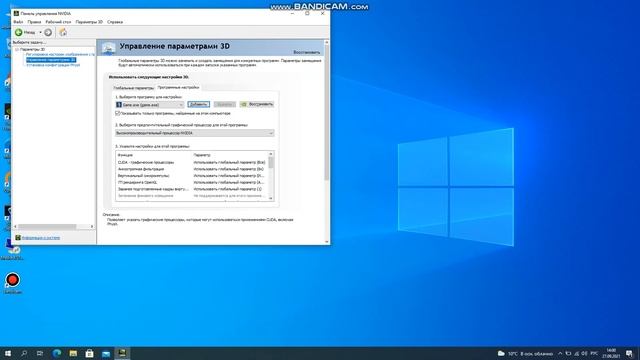
Task: Collapse the Параметры 3D tree node
Action: pyautogui.click(x=17, y=49)
